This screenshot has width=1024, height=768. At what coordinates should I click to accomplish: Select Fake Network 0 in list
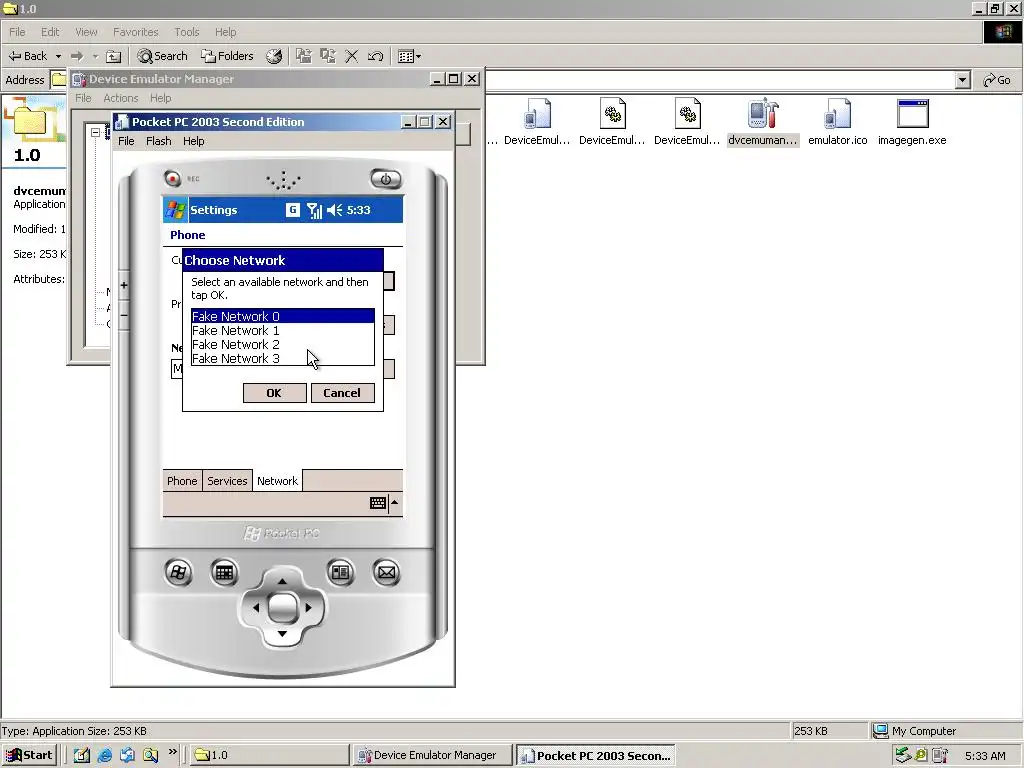pos(283,316)
